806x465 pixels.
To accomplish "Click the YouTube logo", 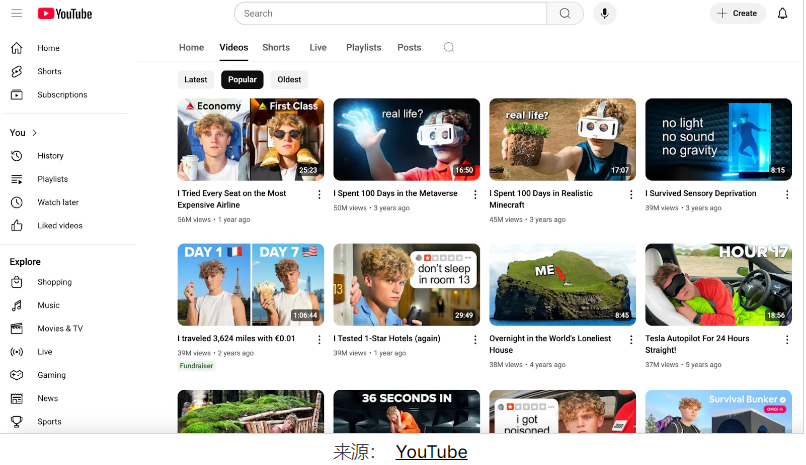I will point(65,14).
